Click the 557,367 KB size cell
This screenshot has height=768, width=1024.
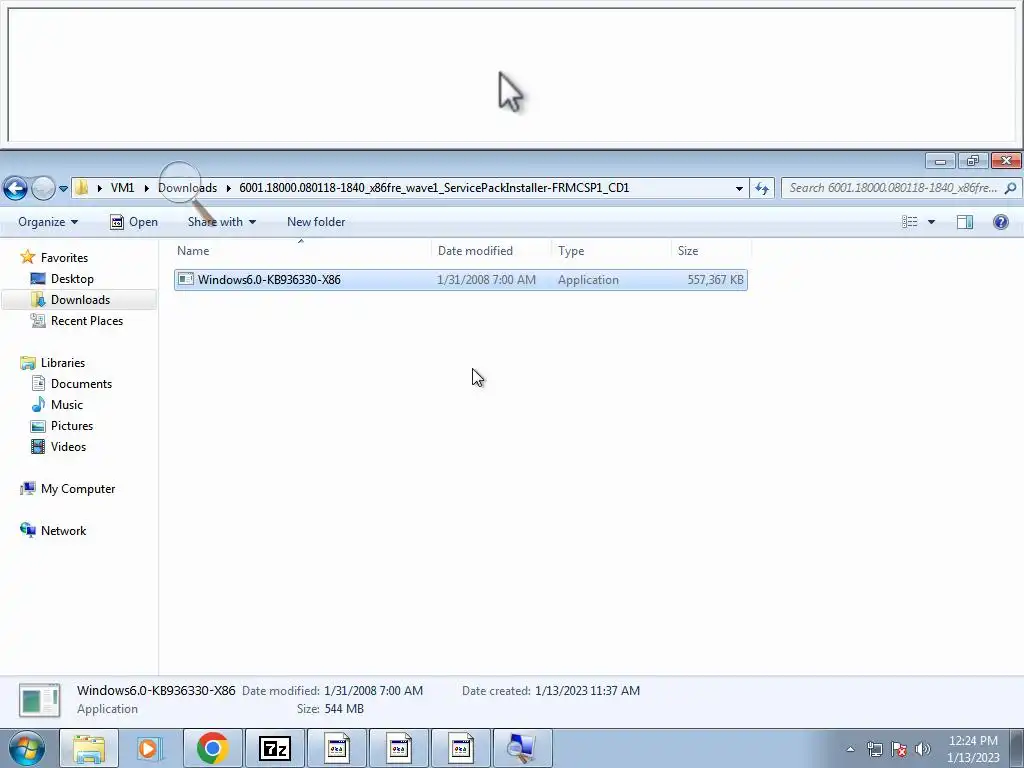click(715, 280)
